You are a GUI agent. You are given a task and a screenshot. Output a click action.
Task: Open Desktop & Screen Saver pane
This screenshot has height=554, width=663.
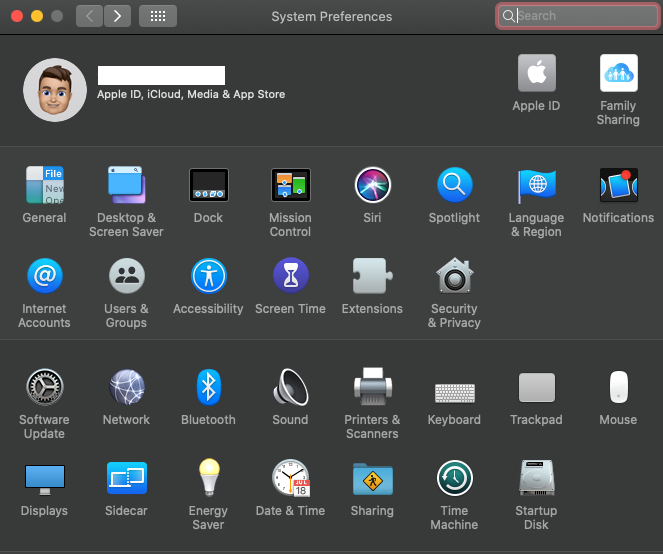126,185
